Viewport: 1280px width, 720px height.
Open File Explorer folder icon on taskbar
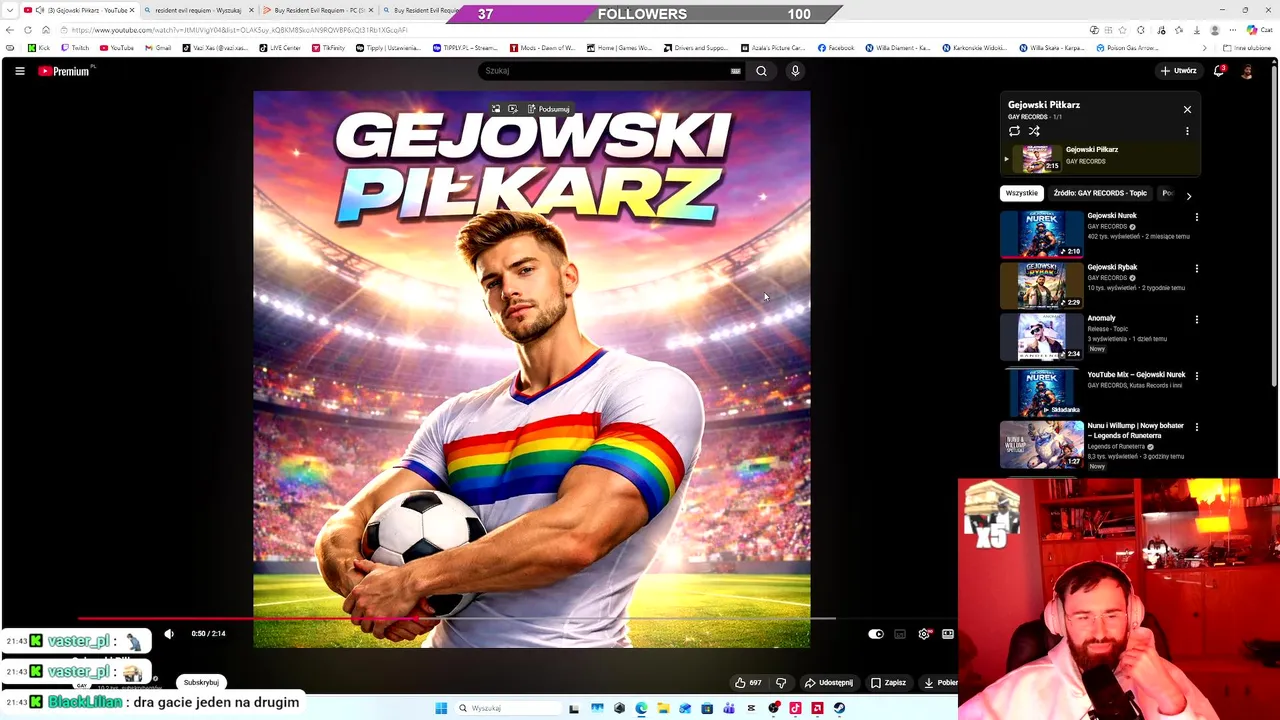tap(663, 708)
